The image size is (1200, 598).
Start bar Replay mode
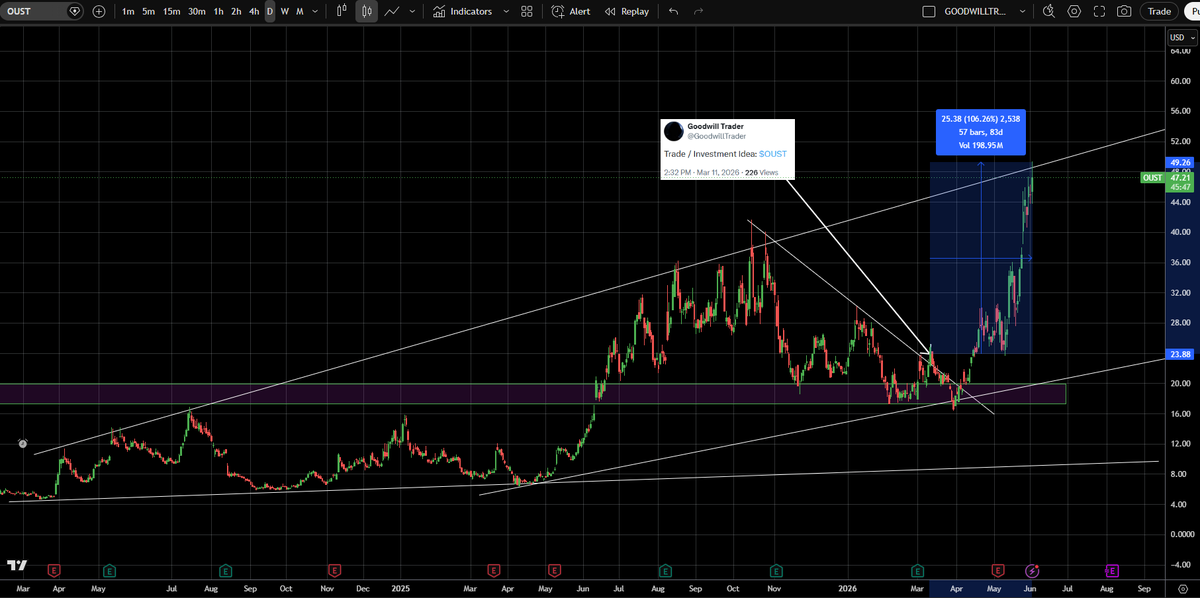(x=625, y=12)
